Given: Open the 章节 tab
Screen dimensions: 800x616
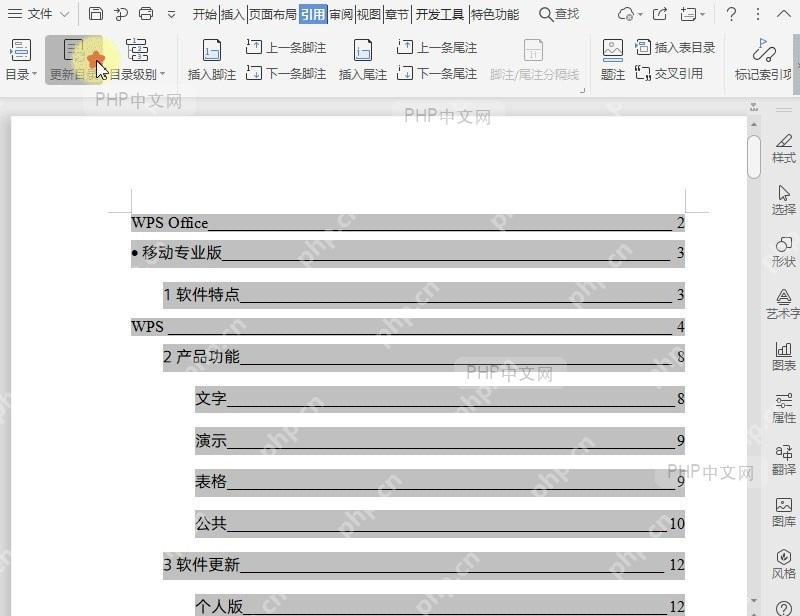Looking at the screenshot, I should tap(396, 14).
